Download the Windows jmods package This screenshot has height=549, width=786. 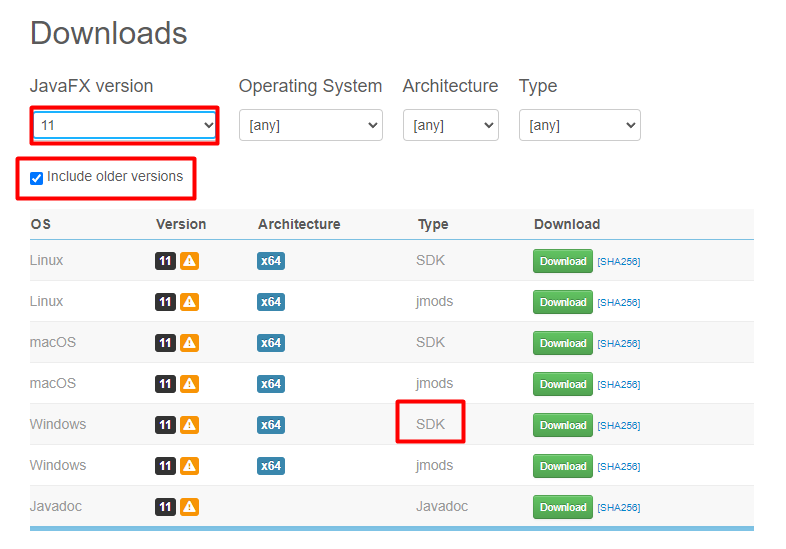point(562,466)
